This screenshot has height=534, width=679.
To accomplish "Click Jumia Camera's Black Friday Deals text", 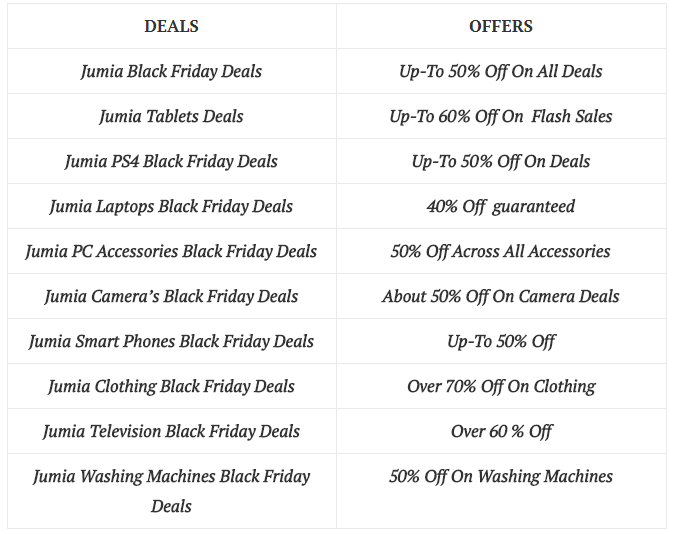I will pos(171,296).
